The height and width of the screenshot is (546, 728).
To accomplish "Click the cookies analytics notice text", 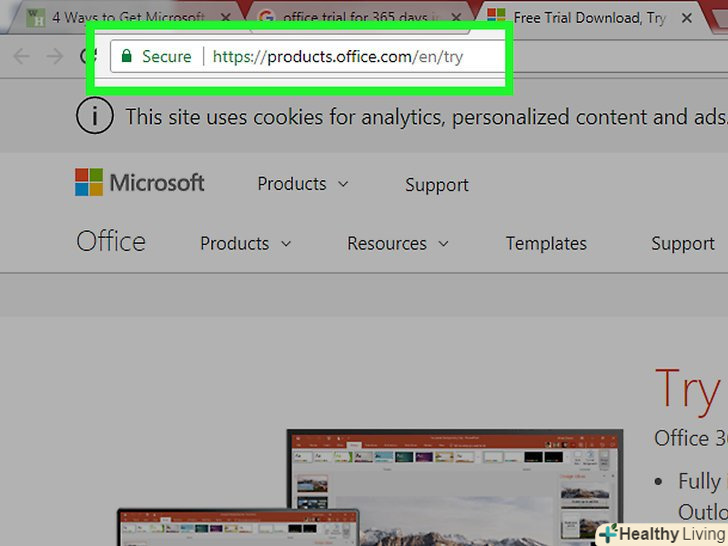I will [426, 117].
